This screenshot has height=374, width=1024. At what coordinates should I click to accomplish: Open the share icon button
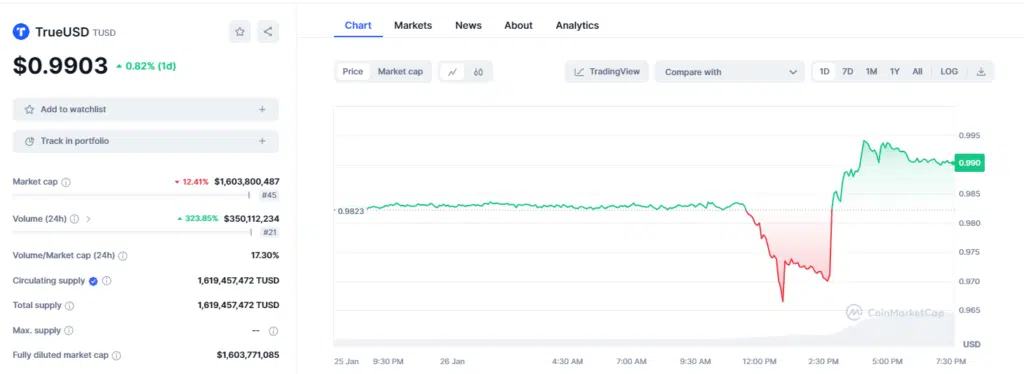click(268, 31)
